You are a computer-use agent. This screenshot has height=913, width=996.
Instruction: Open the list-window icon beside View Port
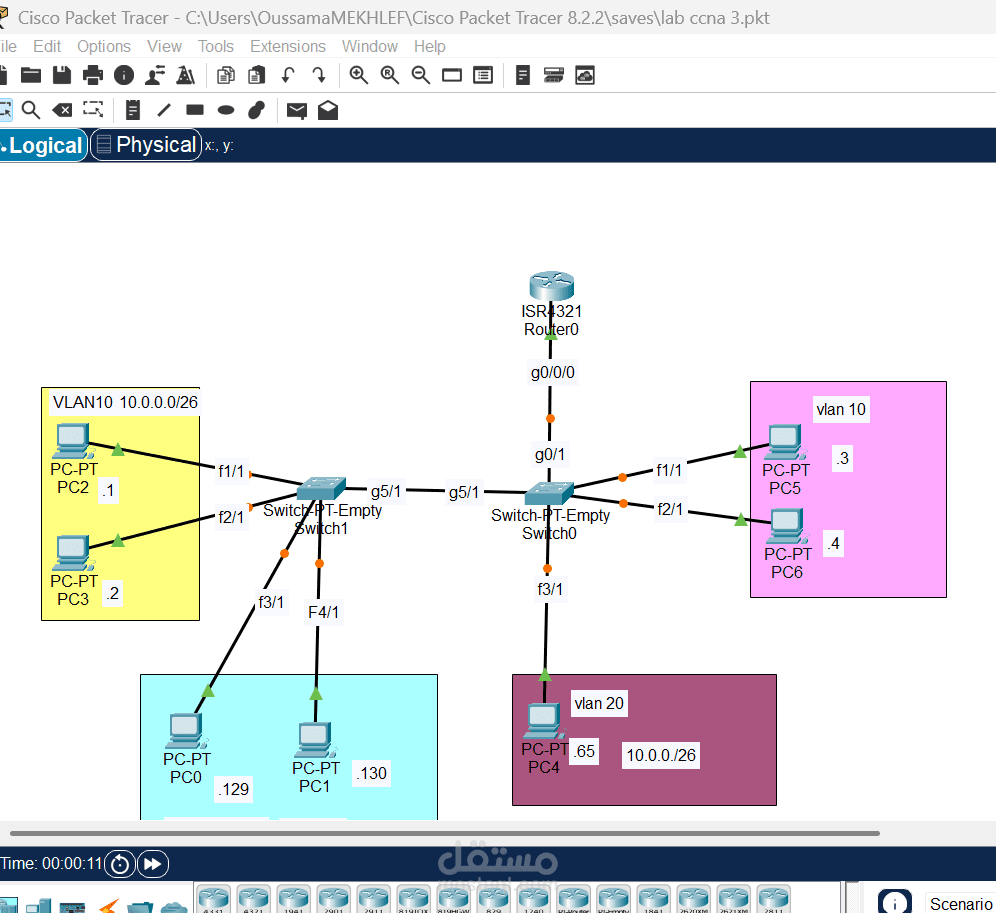[483, 75]
